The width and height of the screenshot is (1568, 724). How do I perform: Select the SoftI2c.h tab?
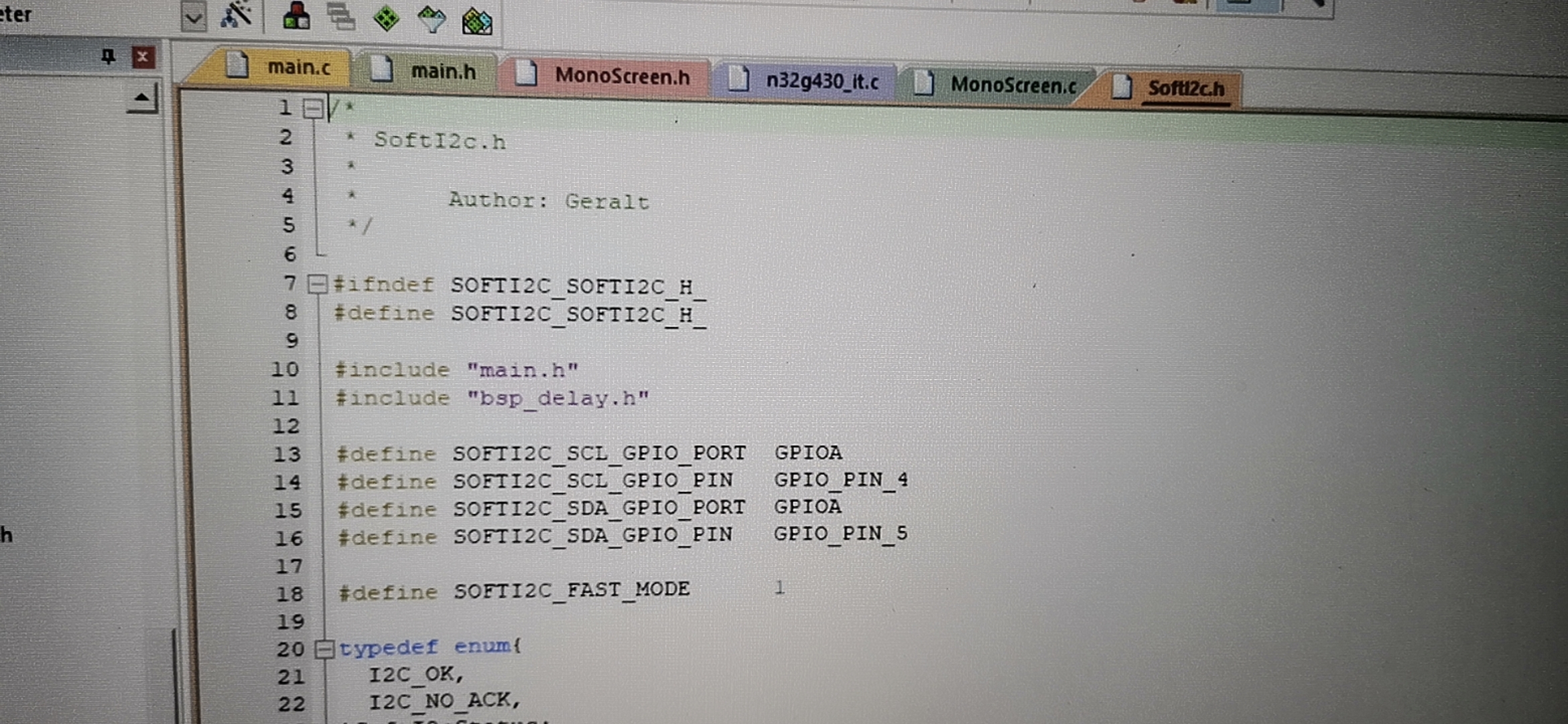(1185, 88)
